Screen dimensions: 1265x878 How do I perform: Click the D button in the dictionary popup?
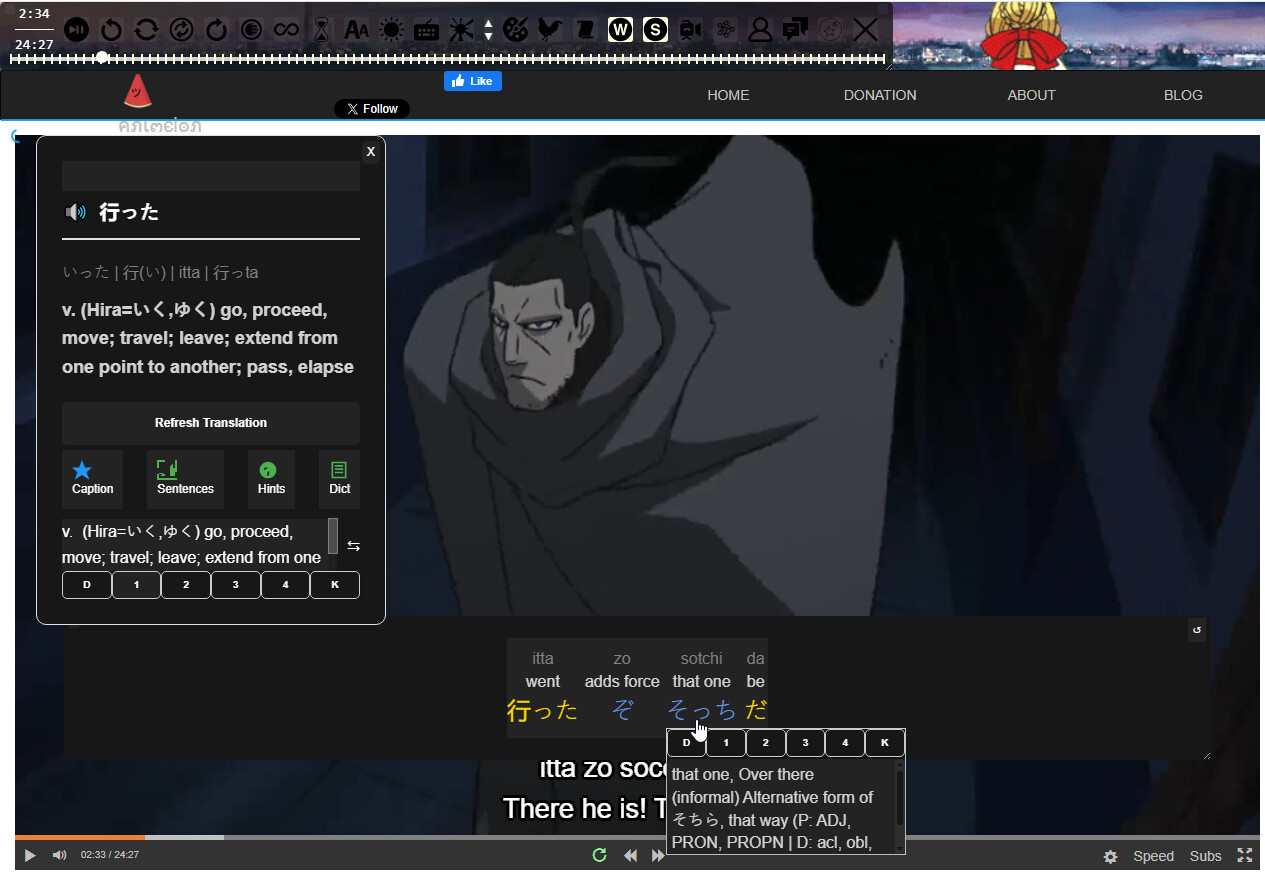tap(87, 585)
